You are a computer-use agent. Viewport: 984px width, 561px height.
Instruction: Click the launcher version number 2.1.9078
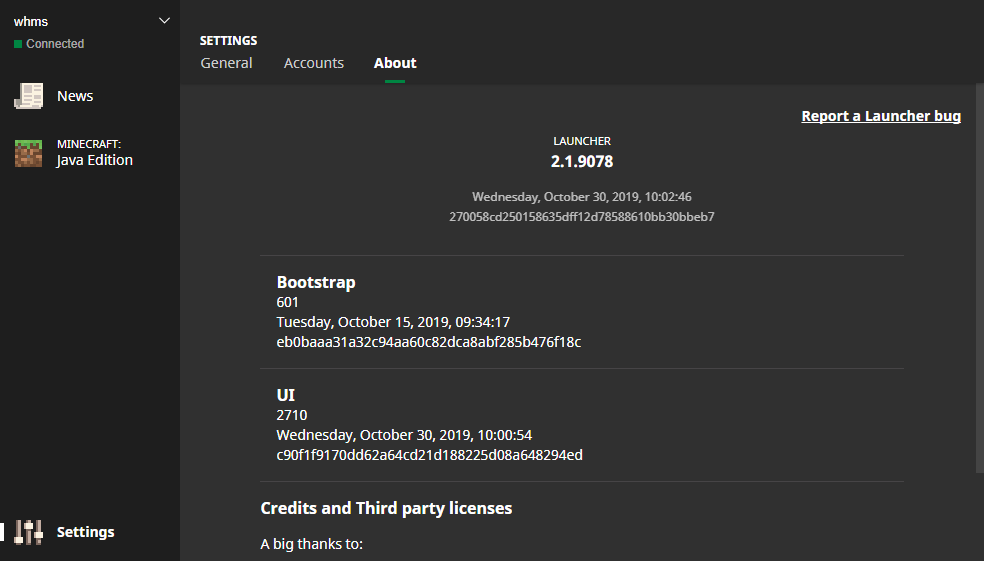click(x=582, y=161)
